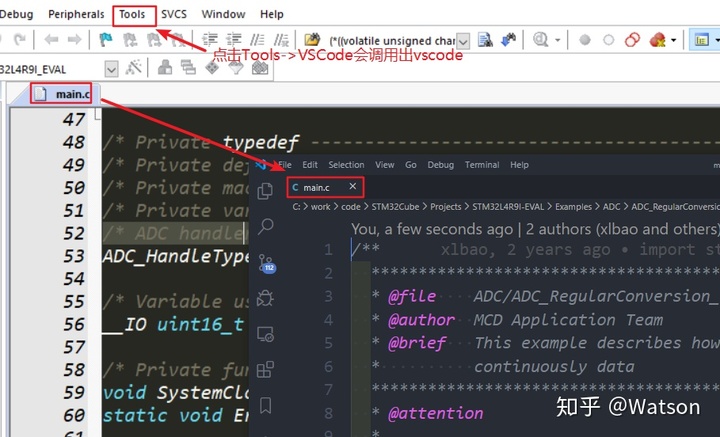The height and width of the screenshot is (437, 720).
Task: Click the Redo icon in Keil toolbar
Action: pyautogui.click(x=19, y=40)
